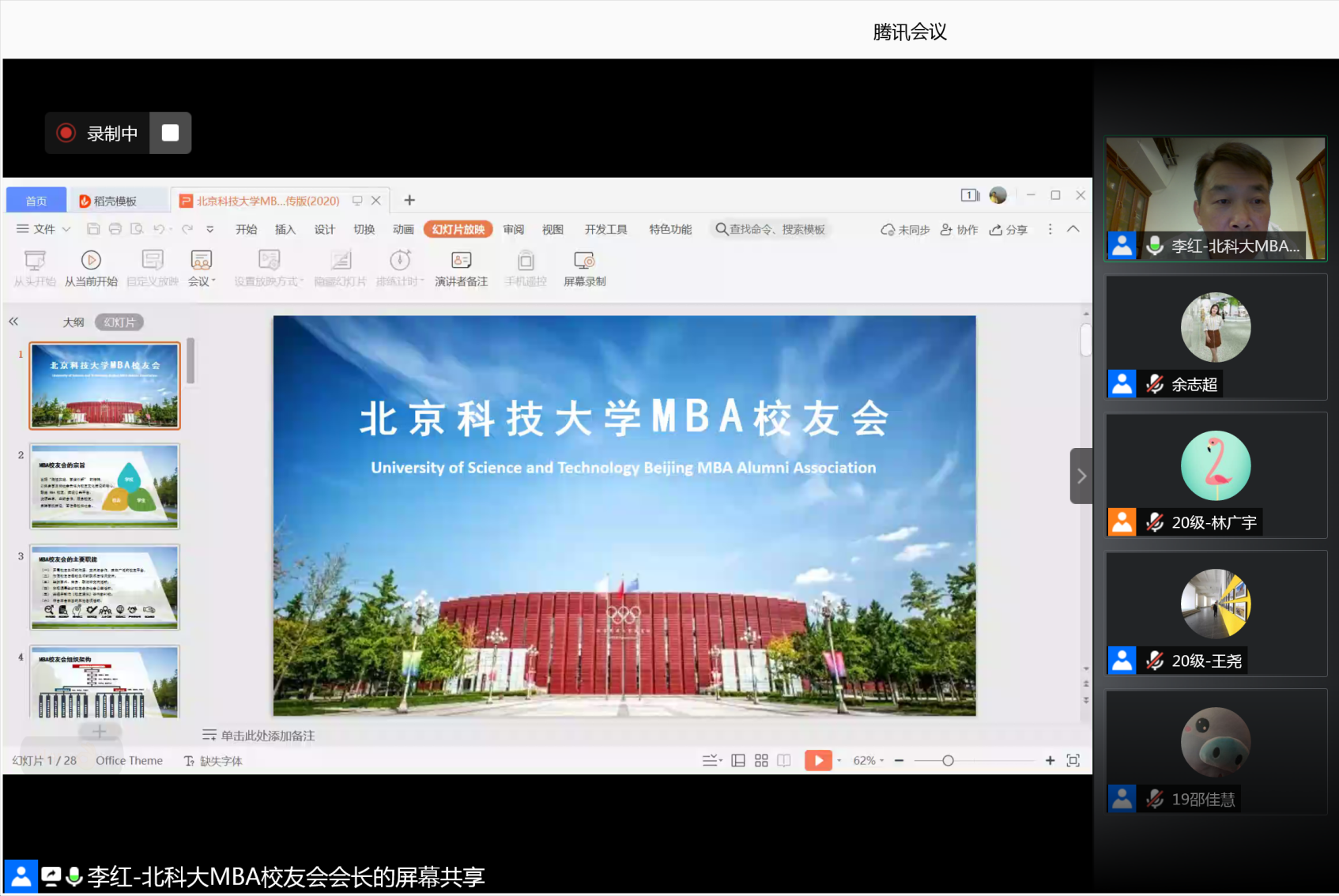The width and height of the screenshot is (1339, 896).
Task: Click the zoom slider handle
Action: point(948,760)
